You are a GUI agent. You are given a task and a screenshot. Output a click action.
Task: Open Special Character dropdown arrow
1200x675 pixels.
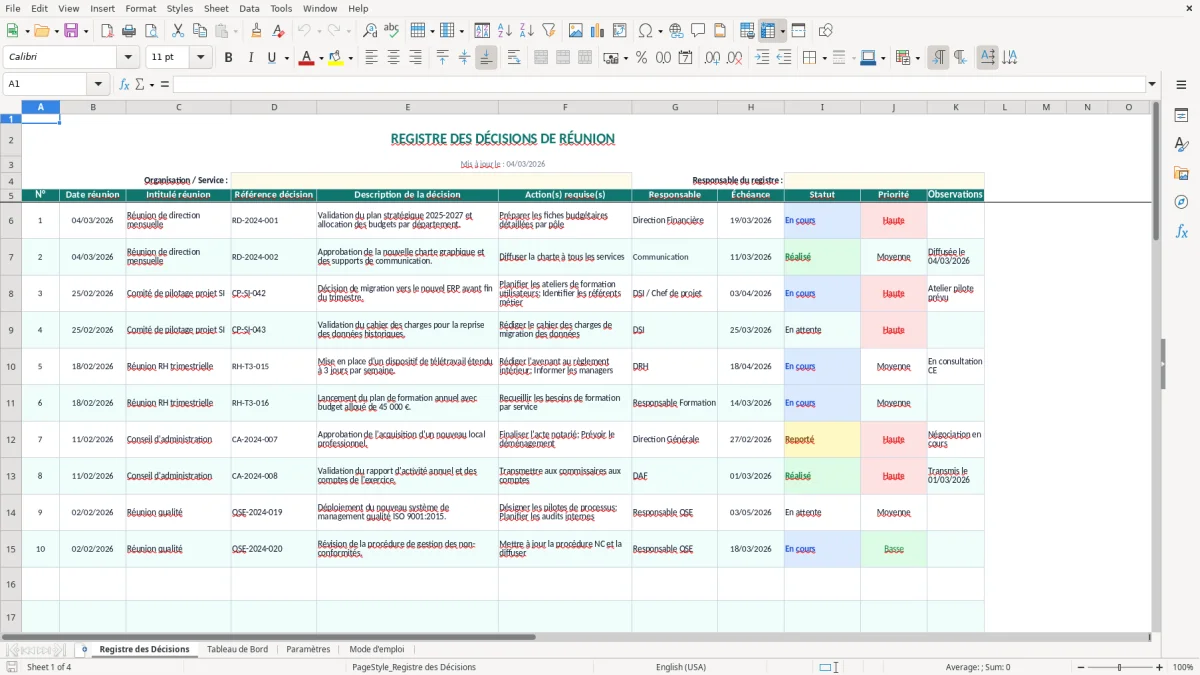point(660,31)
